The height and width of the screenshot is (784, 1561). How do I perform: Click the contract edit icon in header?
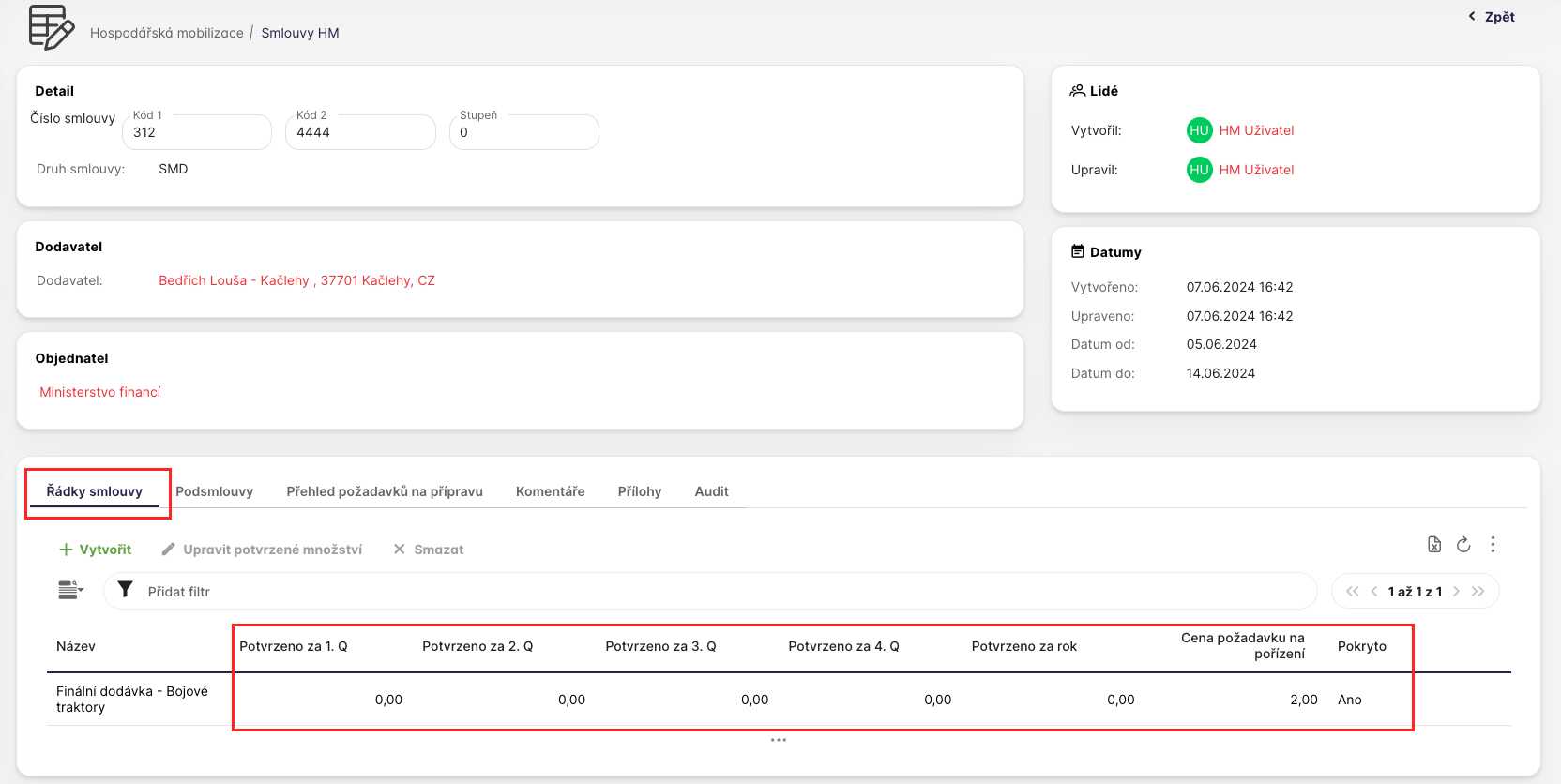click(51, 27)
